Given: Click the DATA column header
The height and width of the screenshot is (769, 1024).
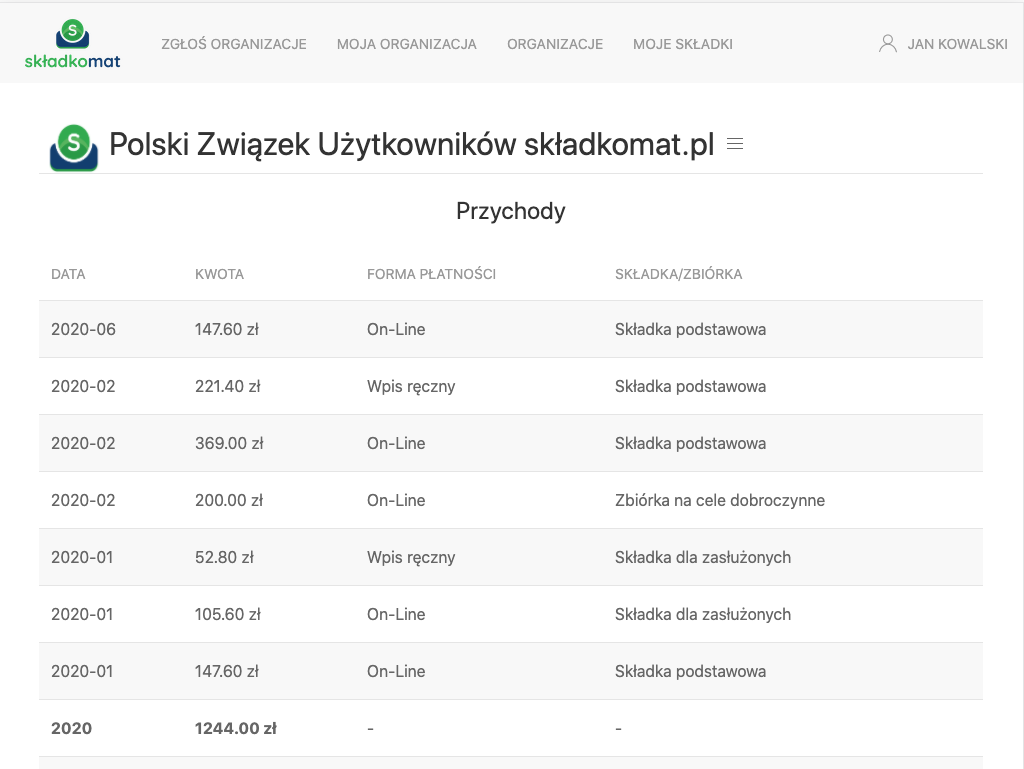Looking at the screenshot, I should coord(68,274).
